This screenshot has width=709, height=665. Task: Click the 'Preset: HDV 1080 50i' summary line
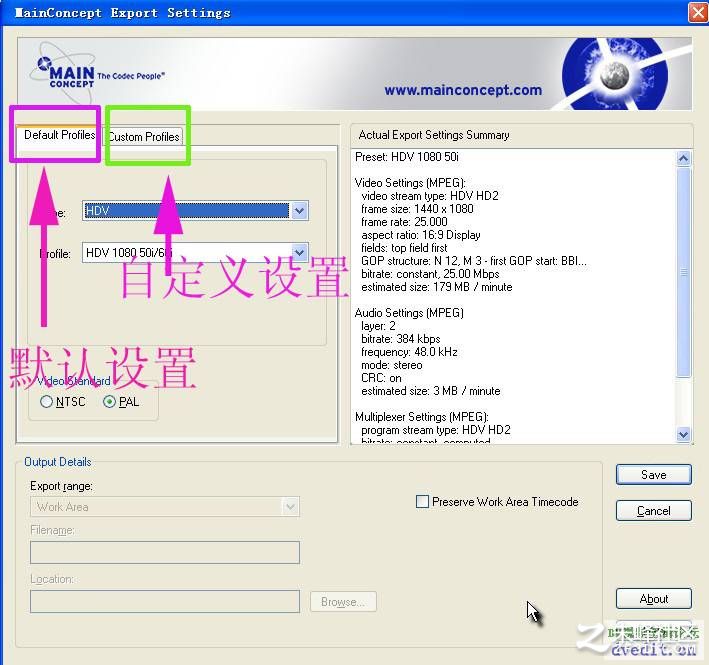pyautogui.click(x=406, y=157)
